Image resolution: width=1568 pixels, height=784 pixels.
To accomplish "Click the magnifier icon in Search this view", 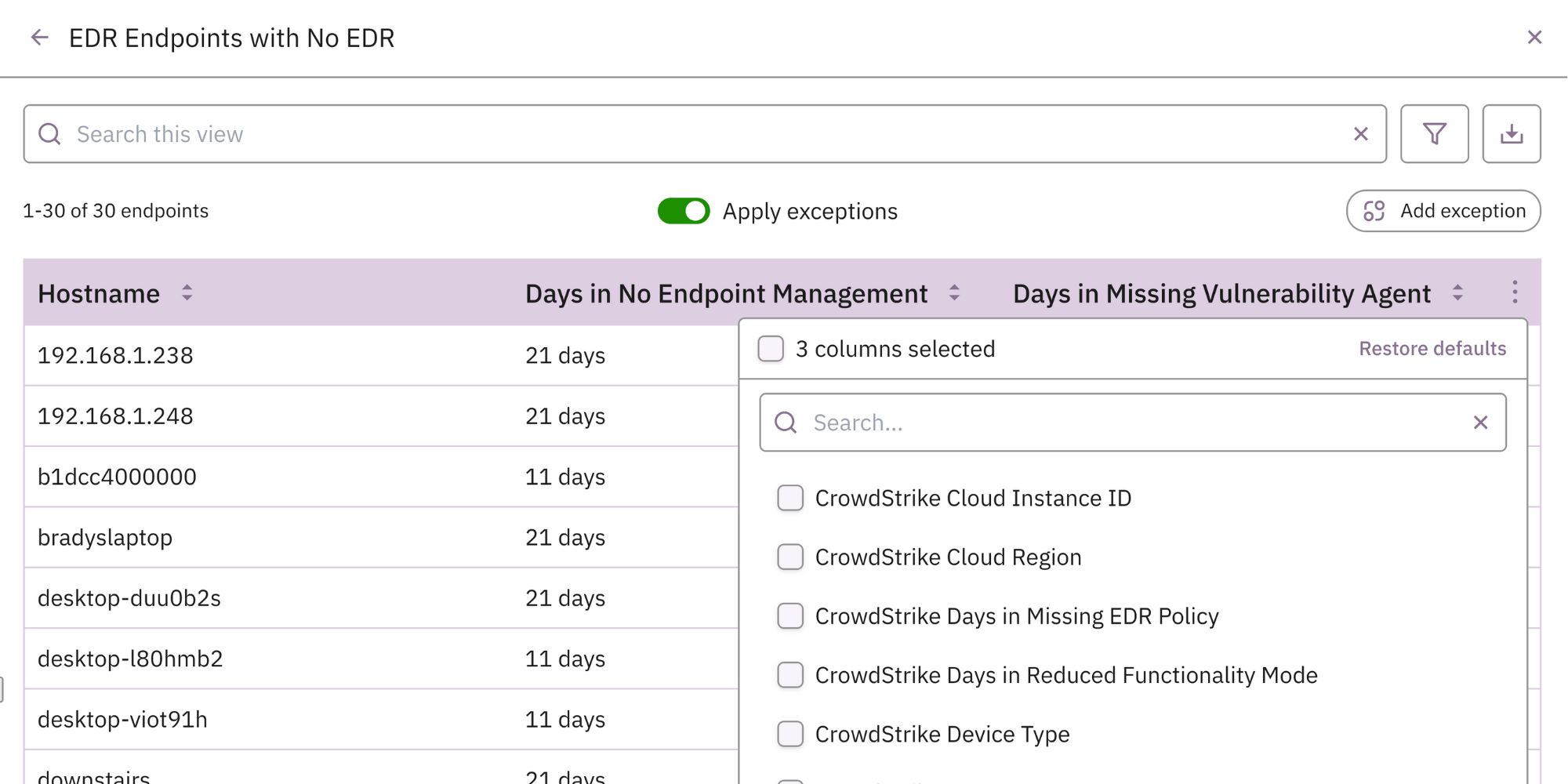I will [x=50, y=133].
